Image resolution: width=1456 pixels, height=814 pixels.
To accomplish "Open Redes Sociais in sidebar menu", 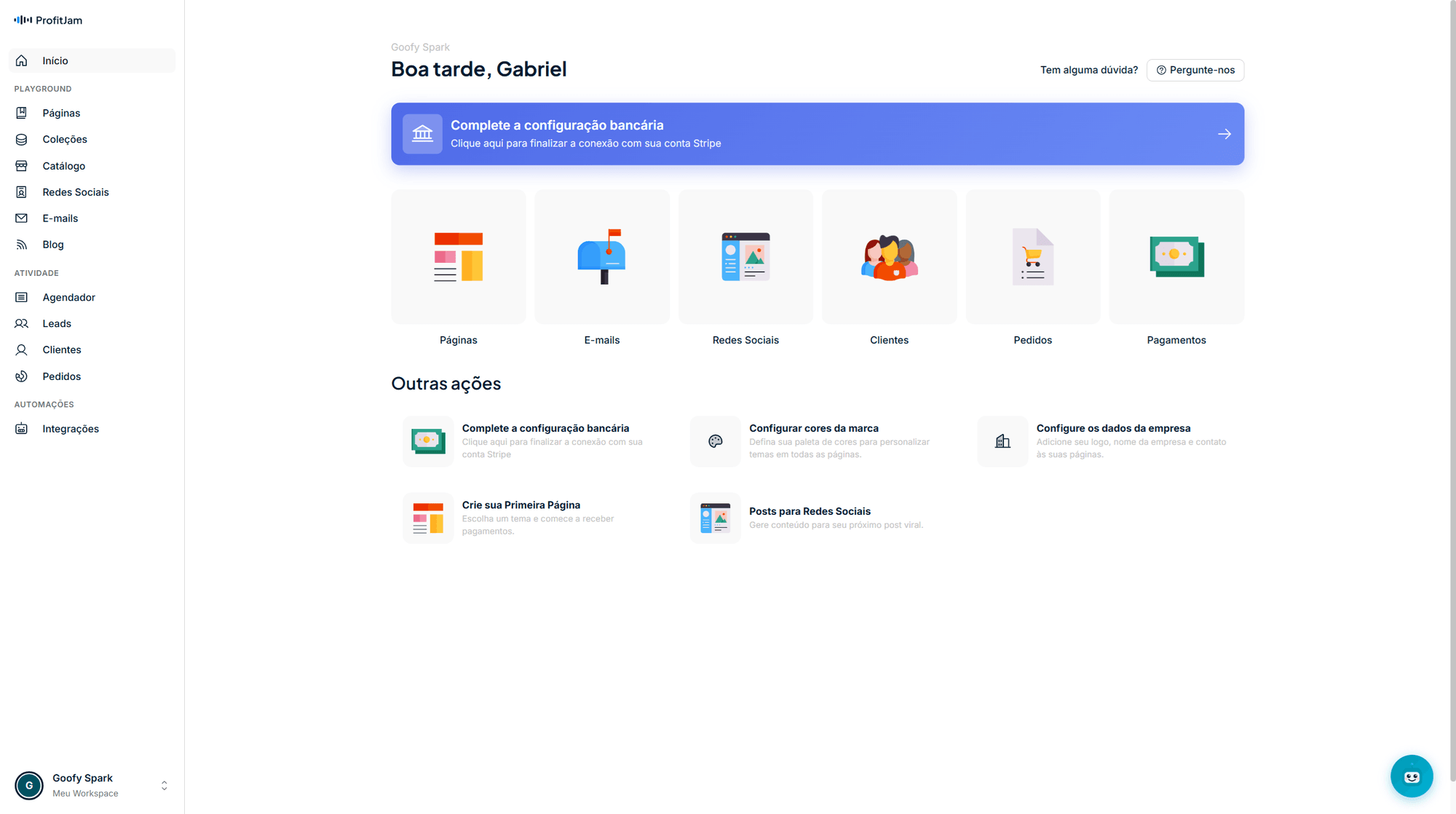I will (92, 192).
